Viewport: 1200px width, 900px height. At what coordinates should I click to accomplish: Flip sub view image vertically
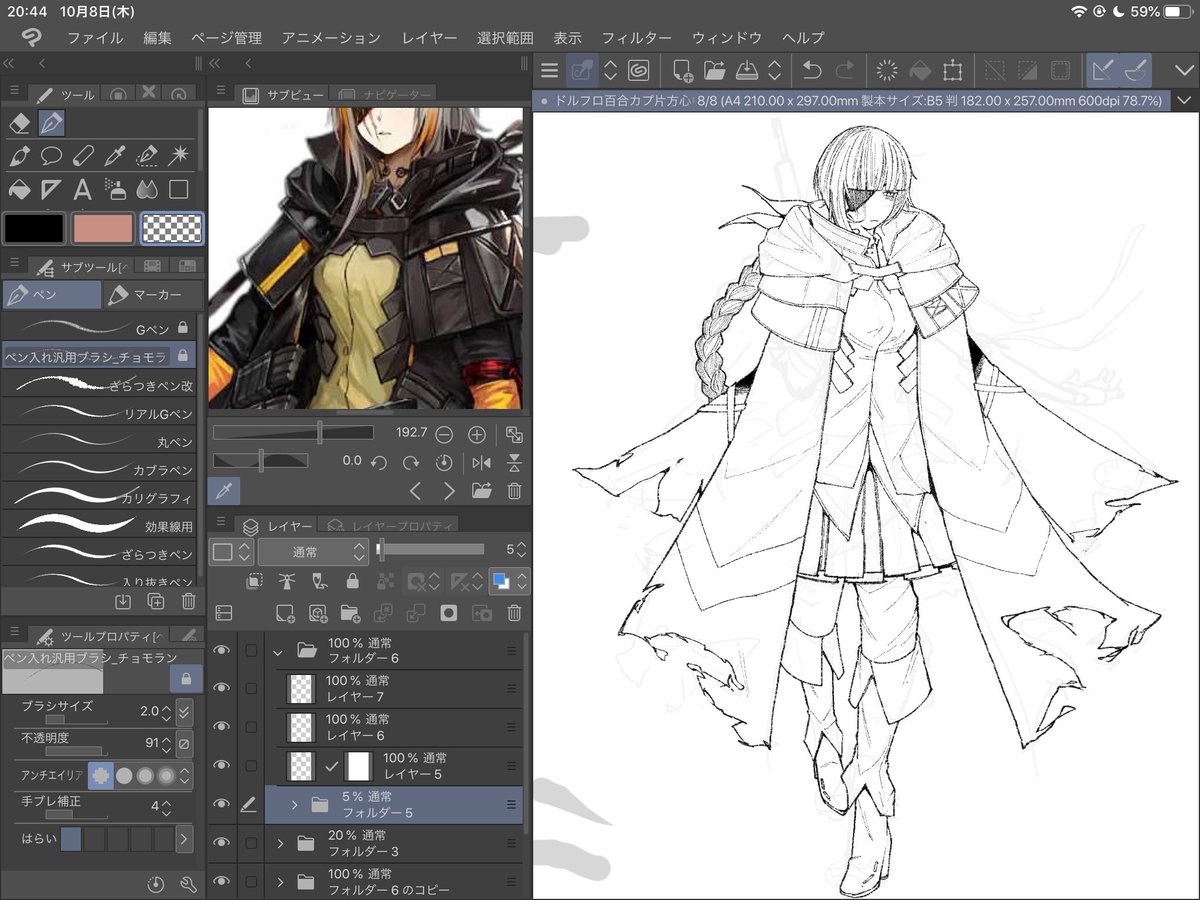pyautogui.click(x=514, y=463)
